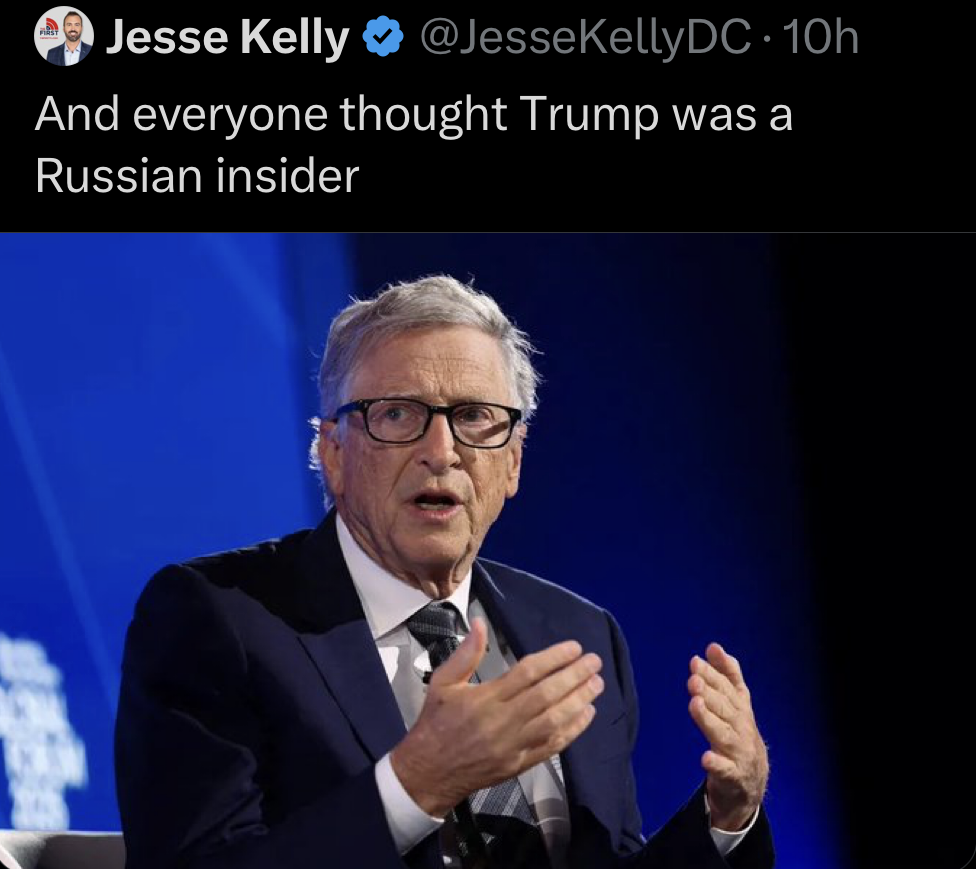This screenshot has height=869, width=976.
Task: Open the @JesseKellyDC handle link
Action: 587,39
